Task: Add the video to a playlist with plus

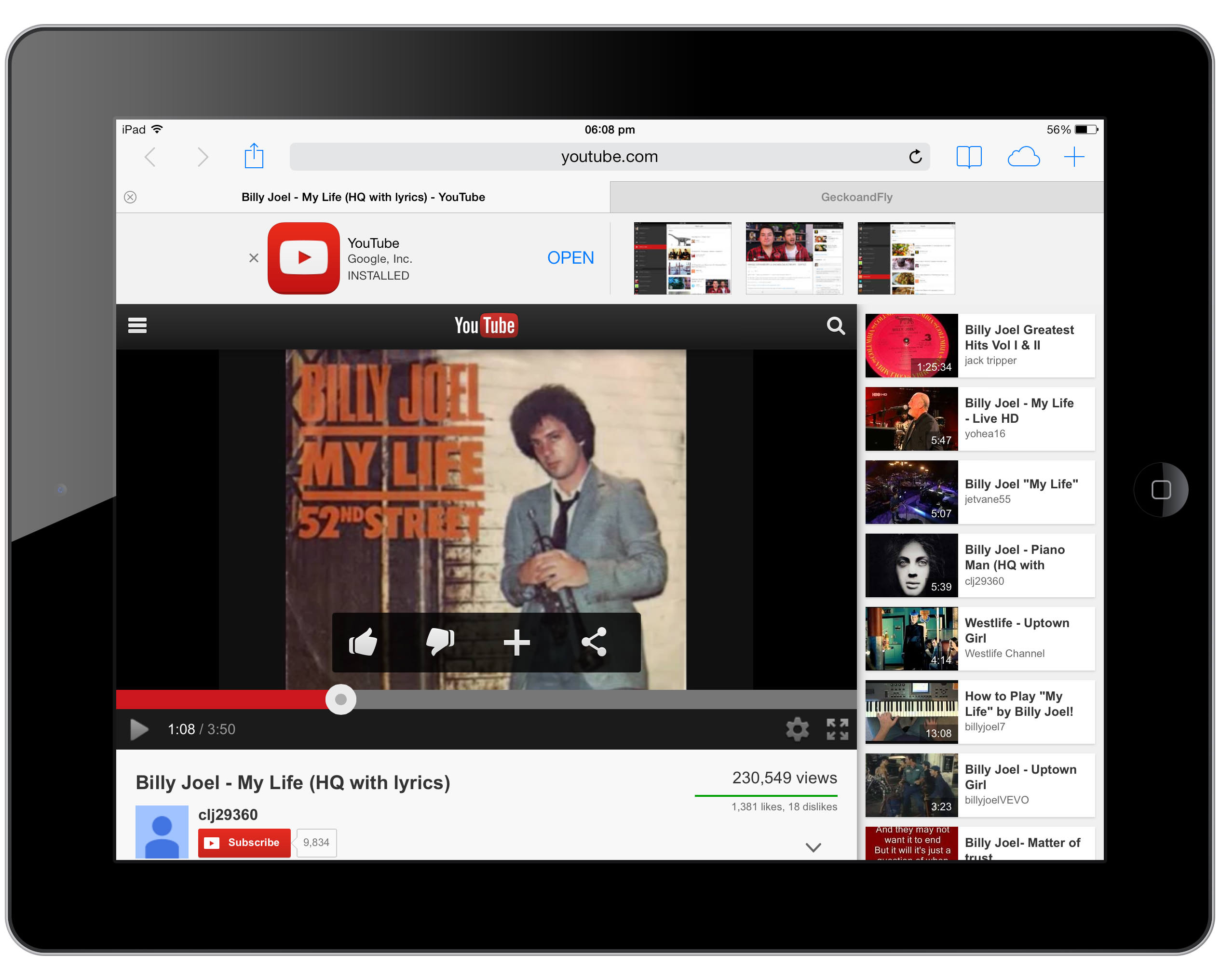Action: tap(516, 642)
